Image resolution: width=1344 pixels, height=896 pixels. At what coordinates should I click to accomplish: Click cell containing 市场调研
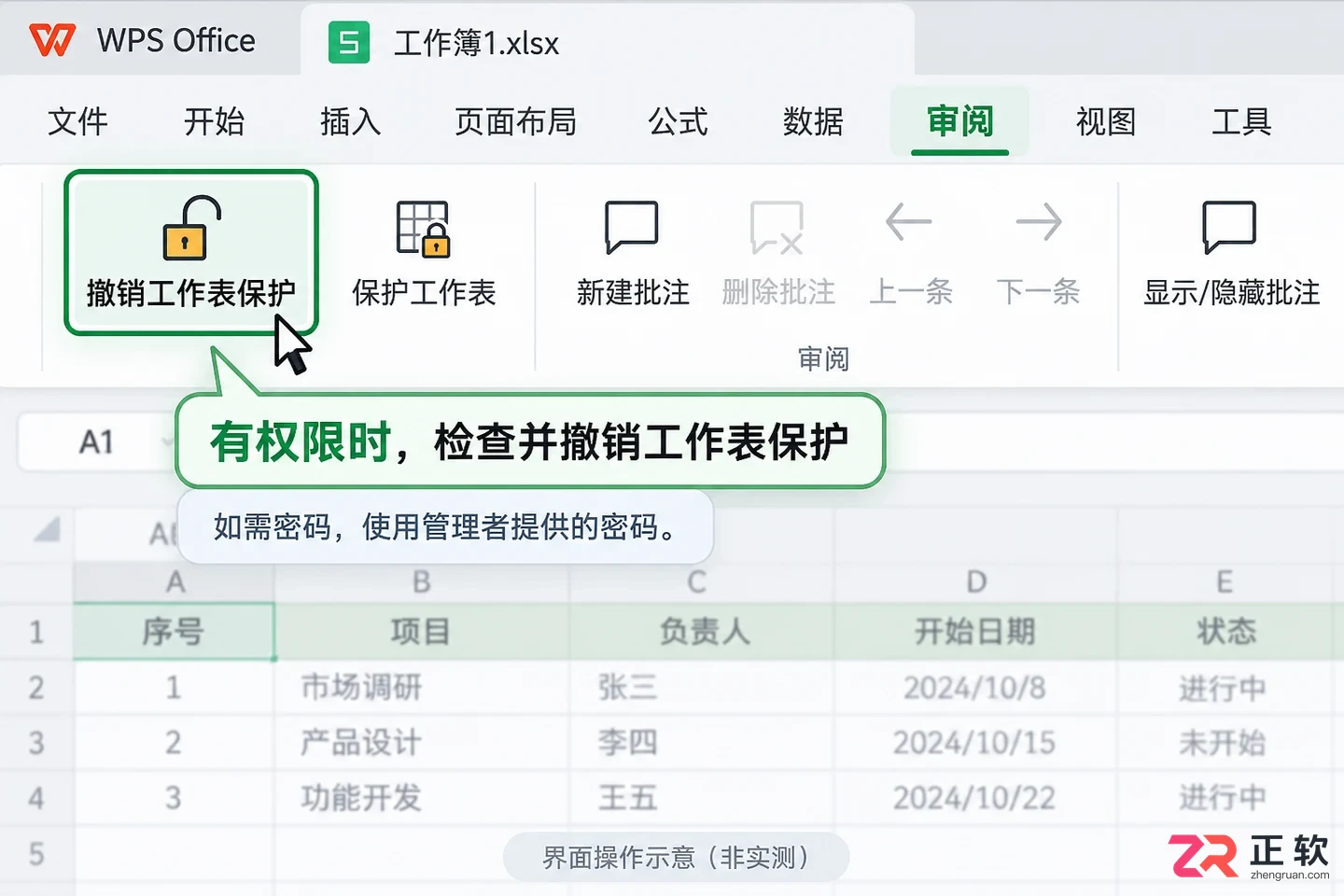click(x=422, y=688)
